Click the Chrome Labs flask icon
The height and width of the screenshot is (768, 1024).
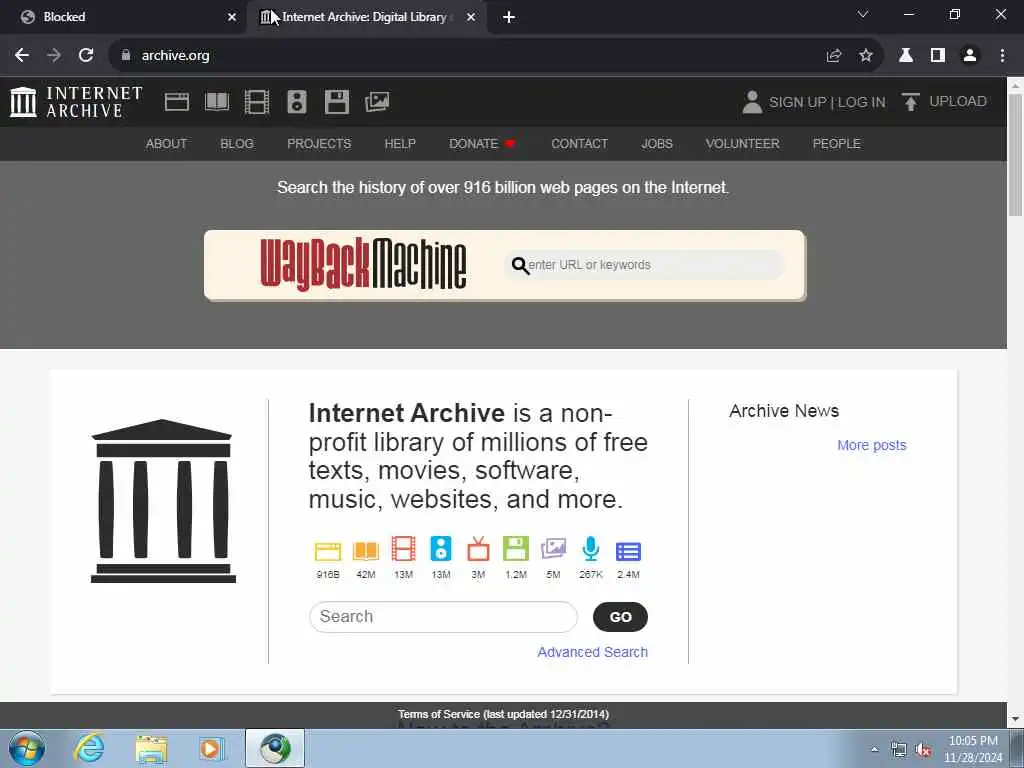906,56
